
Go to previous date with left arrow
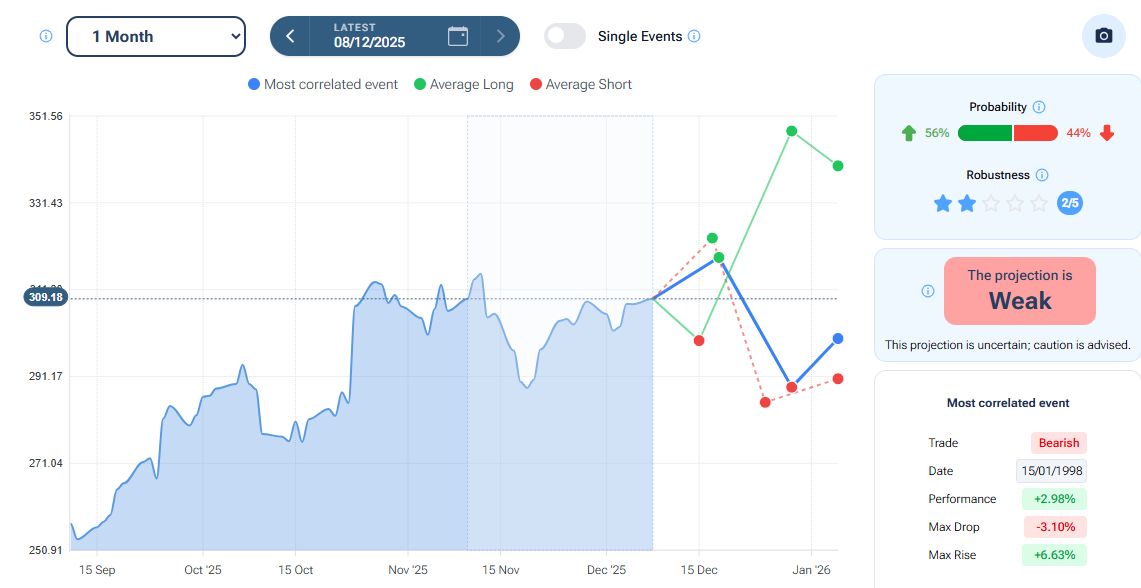coord(290,36)
